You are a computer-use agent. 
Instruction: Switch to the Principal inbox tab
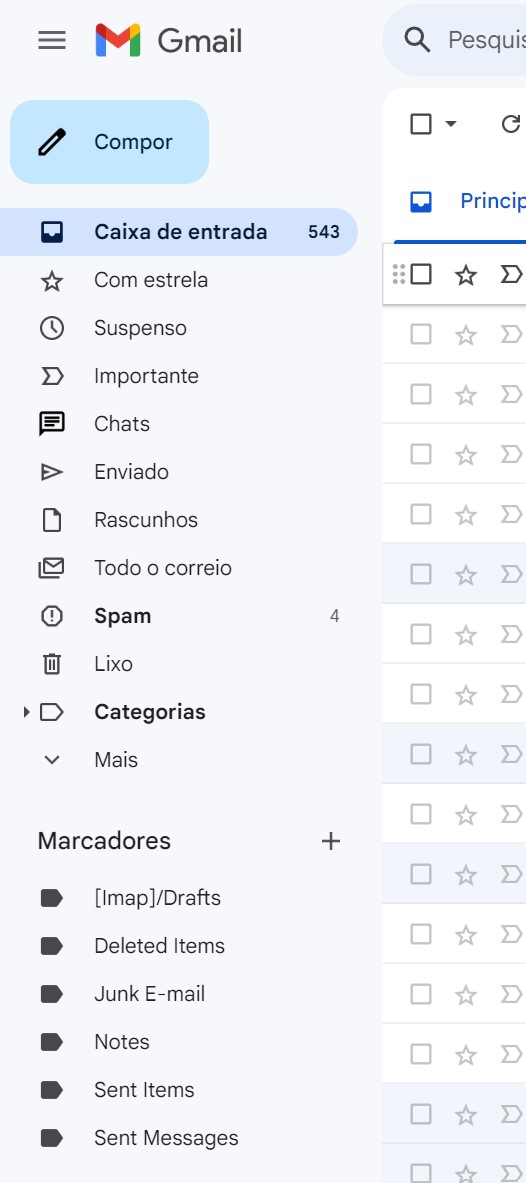pos(468,201)
